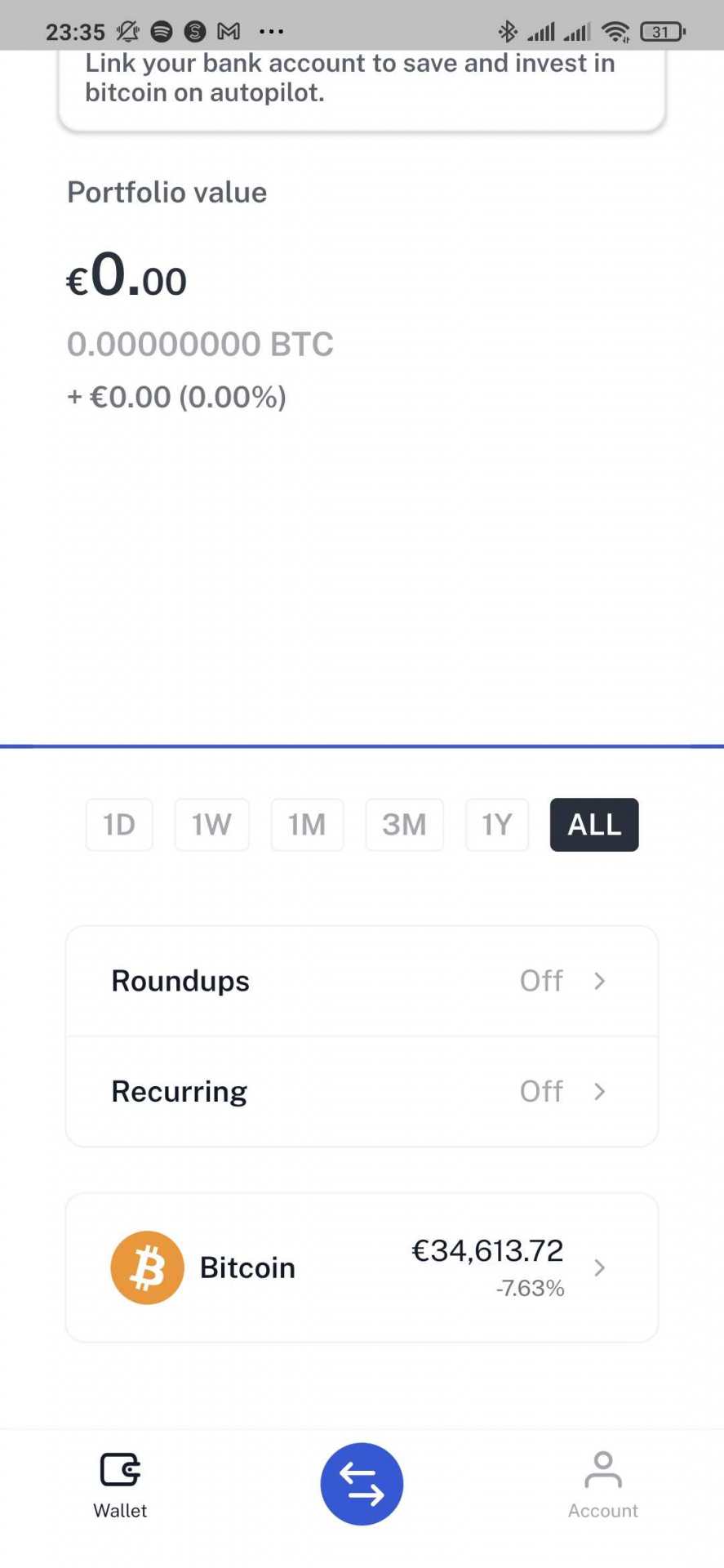The image size is (724, 1568).
Task: Select the 1D time range
Action: pyautogui.click(x=119, y=825)
